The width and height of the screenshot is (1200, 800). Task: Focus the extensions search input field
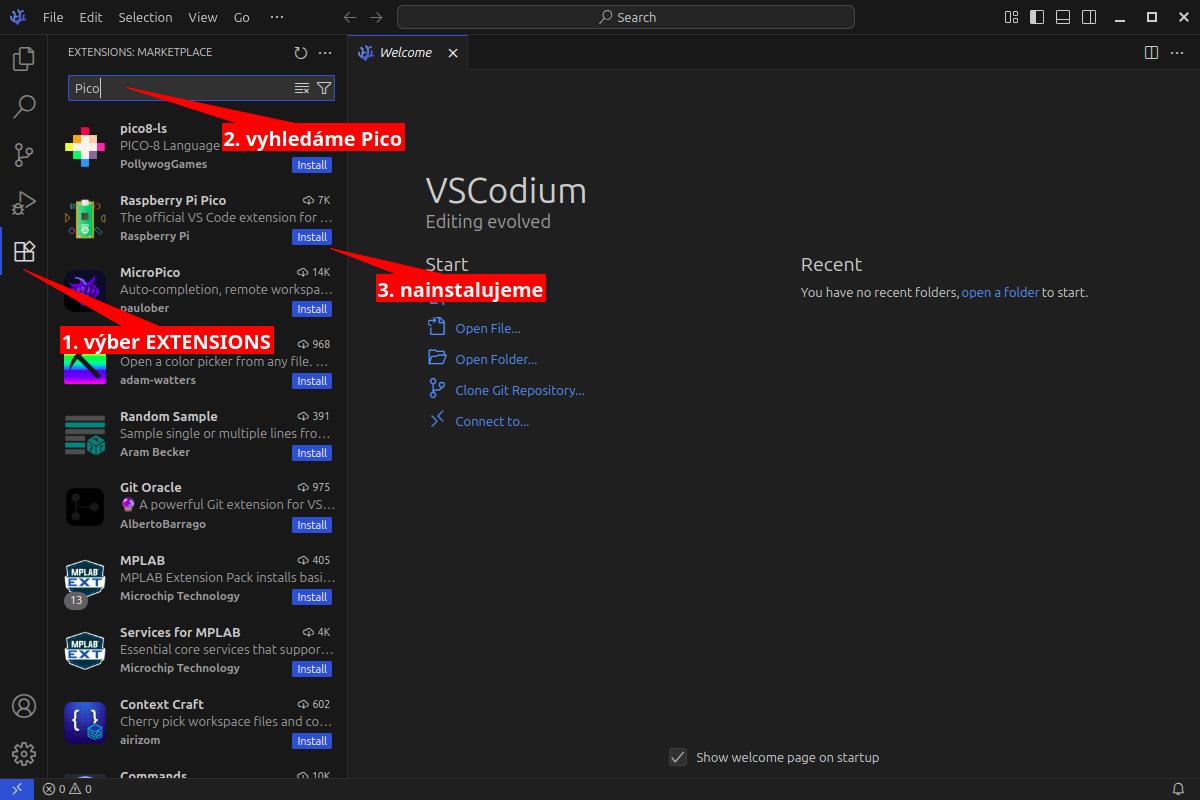point(180,88)
